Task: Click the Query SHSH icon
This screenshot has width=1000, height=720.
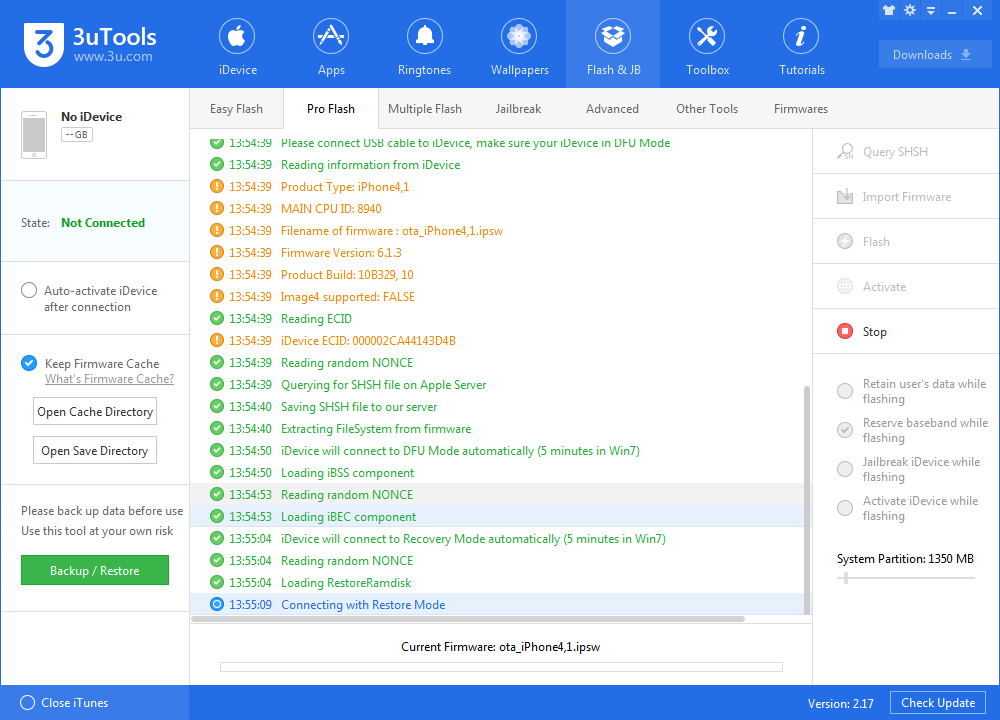Action: (845, 152)
